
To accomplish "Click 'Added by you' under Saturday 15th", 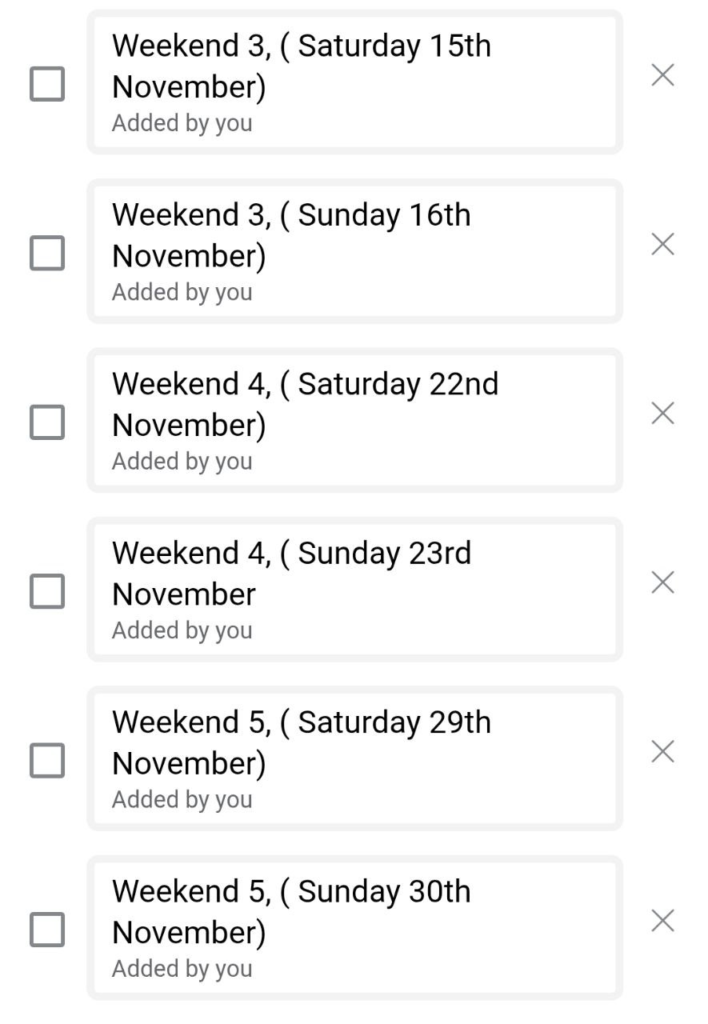I will pos(182,123).
